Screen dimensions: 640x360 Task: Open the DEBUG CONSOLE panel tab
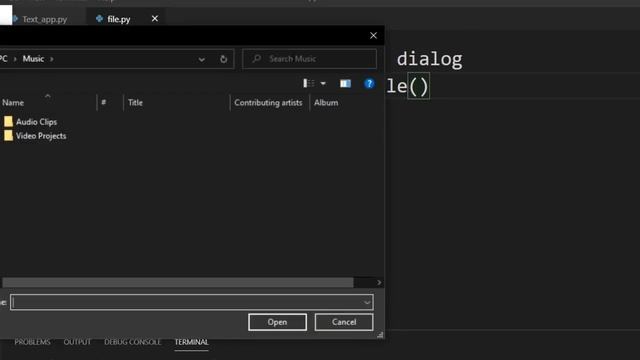133,342
